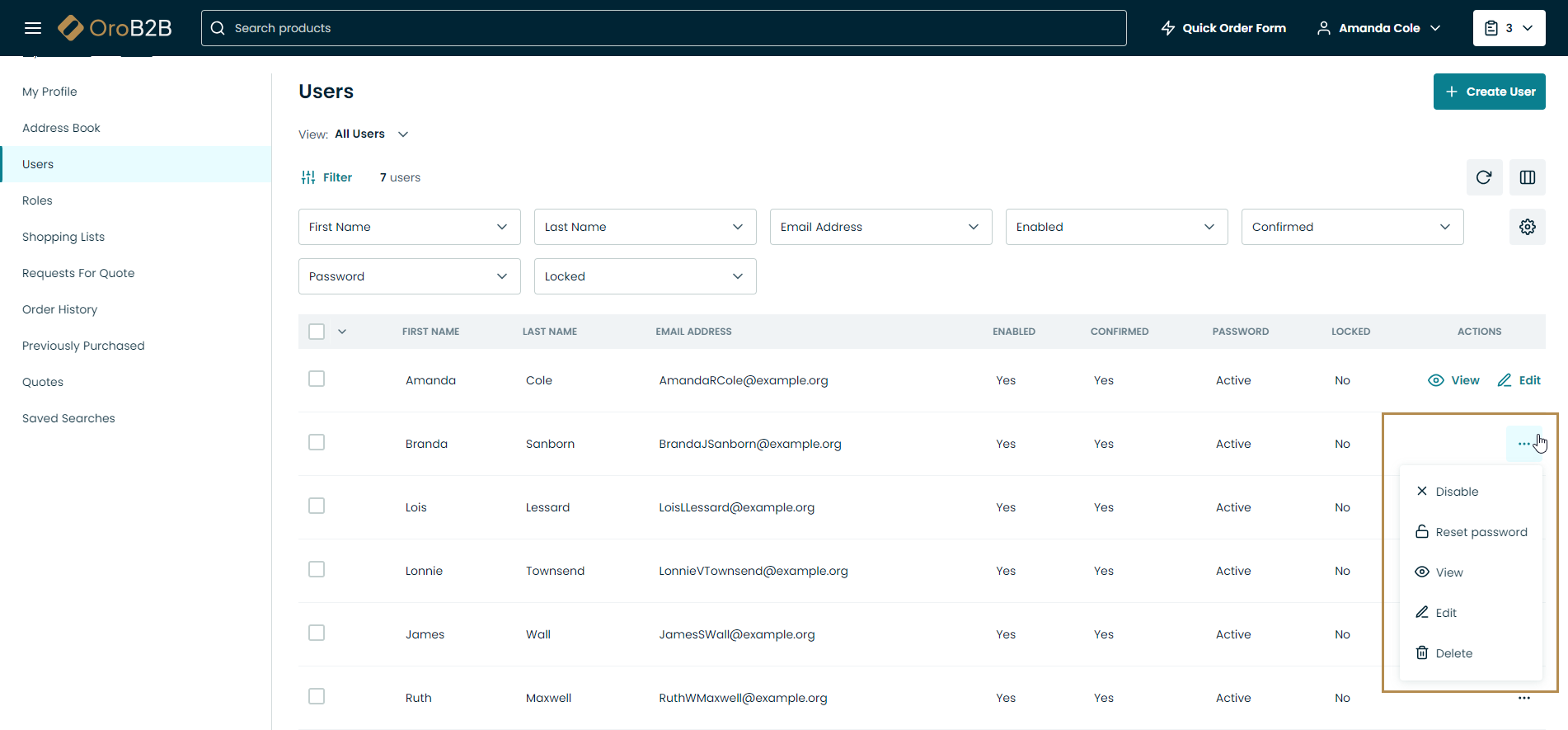The width and height of the screenshot is (1568, 730).
Task: Click the three-dot actions for Ruth Maxwell
Action: point(1523,698)
